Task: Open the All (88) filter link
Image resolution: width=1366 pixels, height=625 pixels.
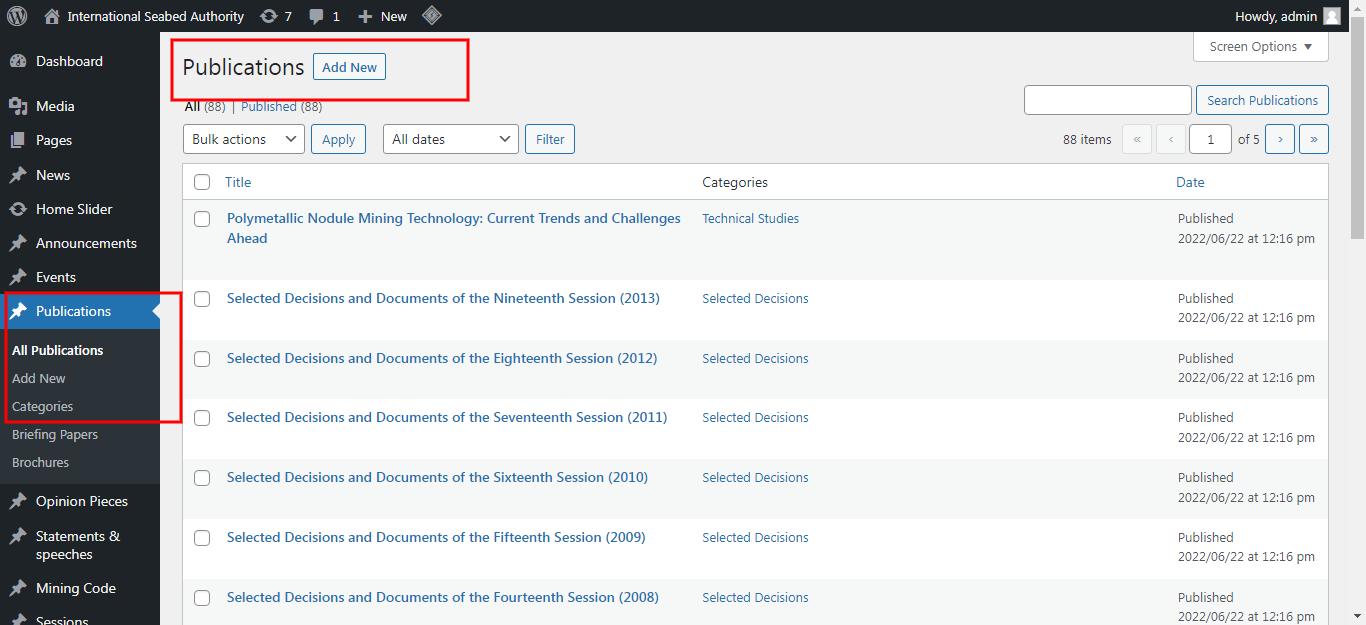Action: [205, 106]
